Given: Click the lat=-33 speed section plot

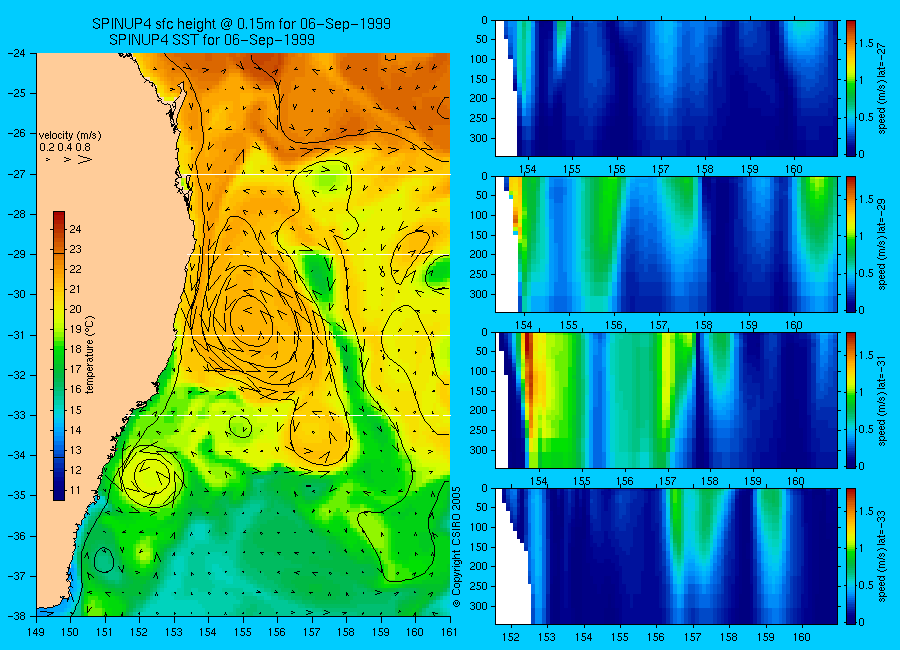Looking at the screenshot, I should (x=666, y=556).
